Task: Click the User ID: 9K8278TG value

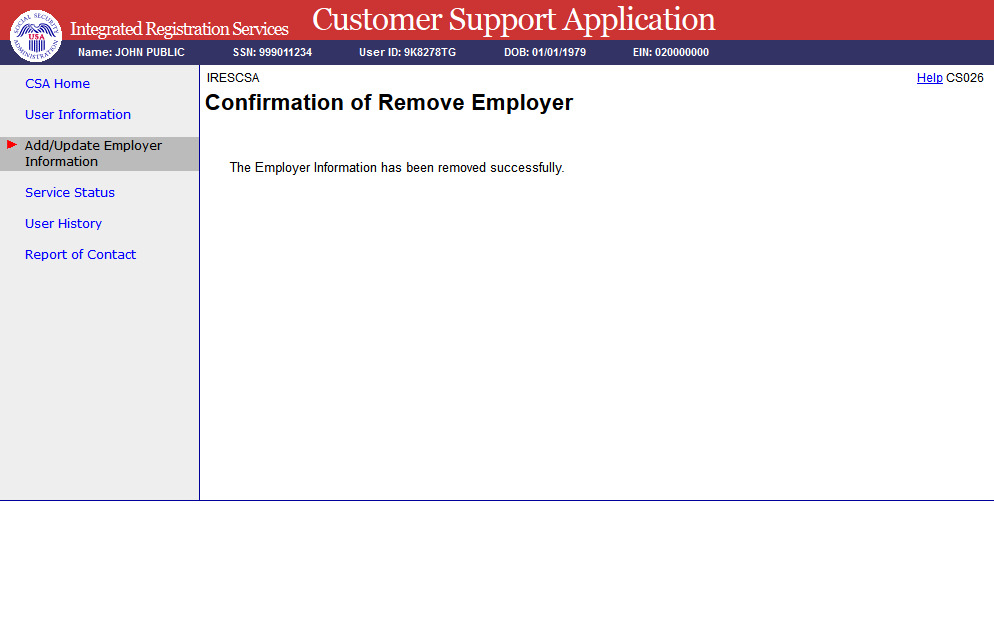Action: (x=408, y=53)
